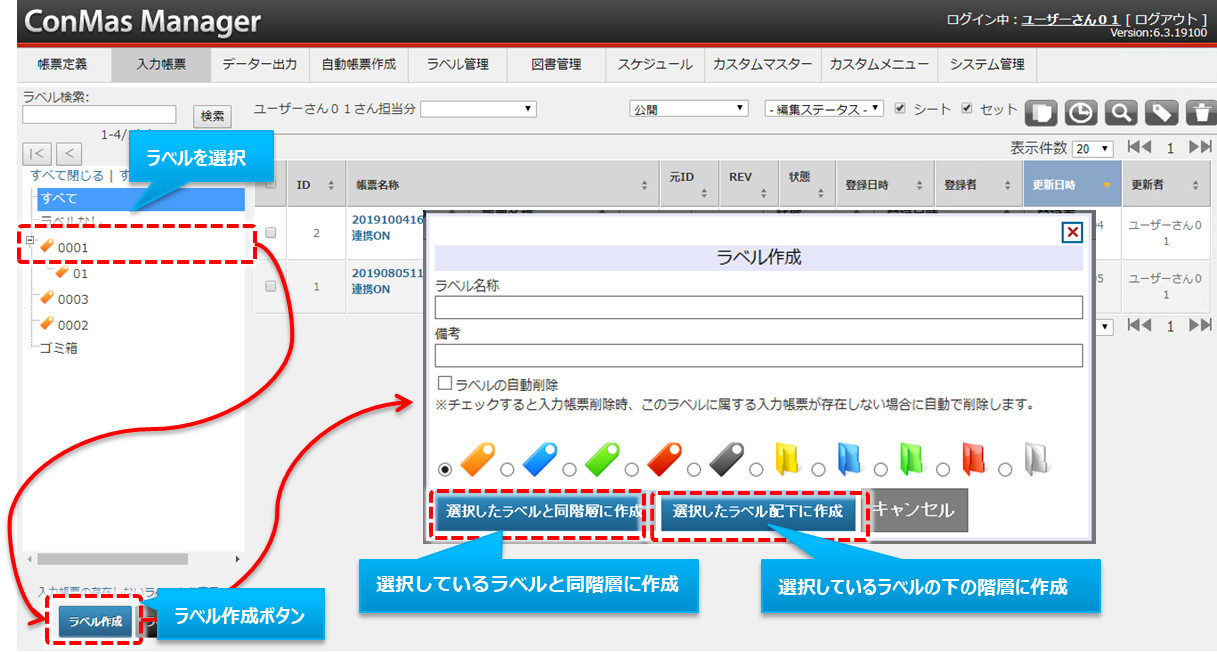Toggle the セット checkbox
Screen dimensions: 1217x654
click(967, 109)
